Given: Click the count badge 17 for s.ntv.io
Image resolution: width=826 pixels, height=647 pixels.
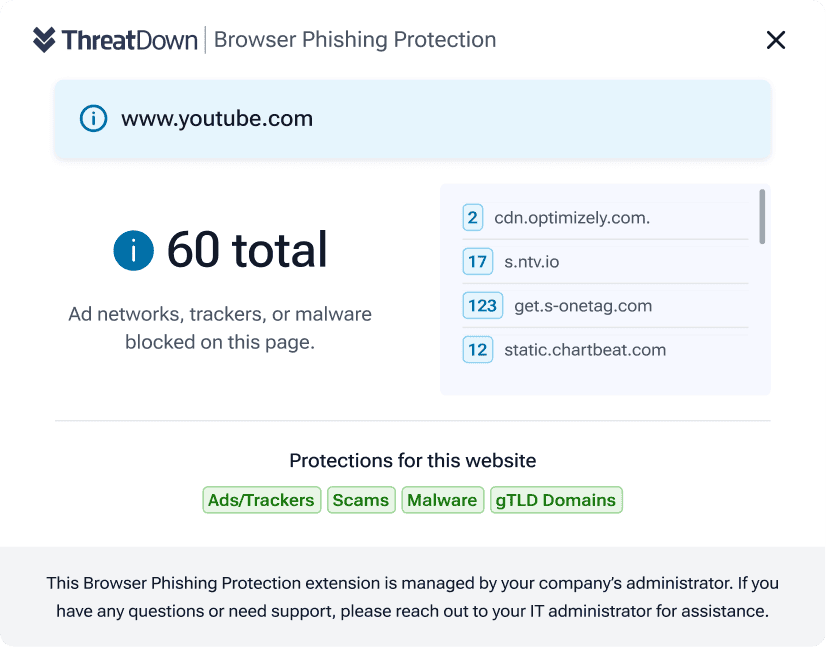Looking at the screenshot, I should pos(477,262).
